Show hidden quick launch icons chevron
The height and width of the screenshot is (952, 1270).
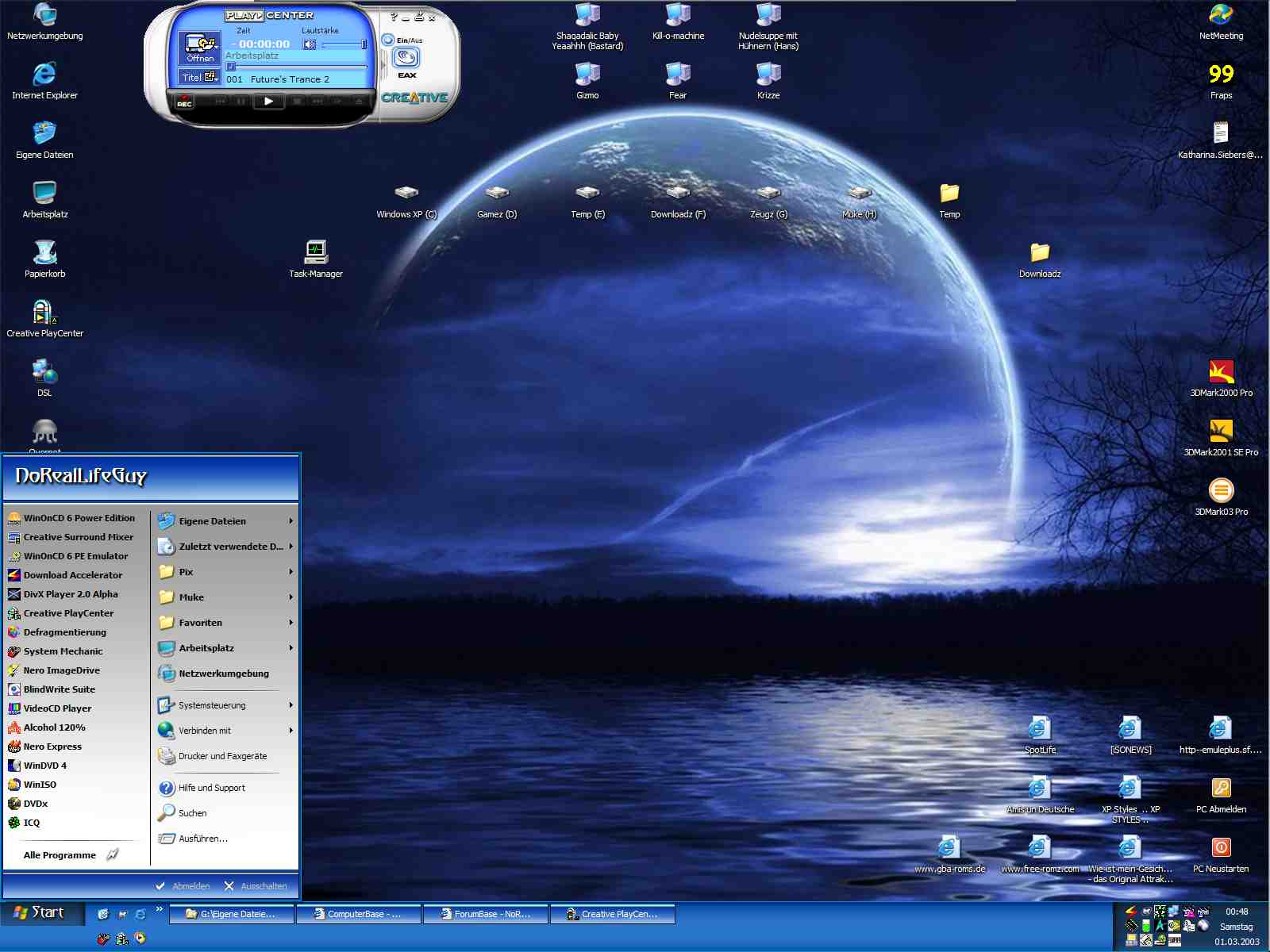pos(160,909)
